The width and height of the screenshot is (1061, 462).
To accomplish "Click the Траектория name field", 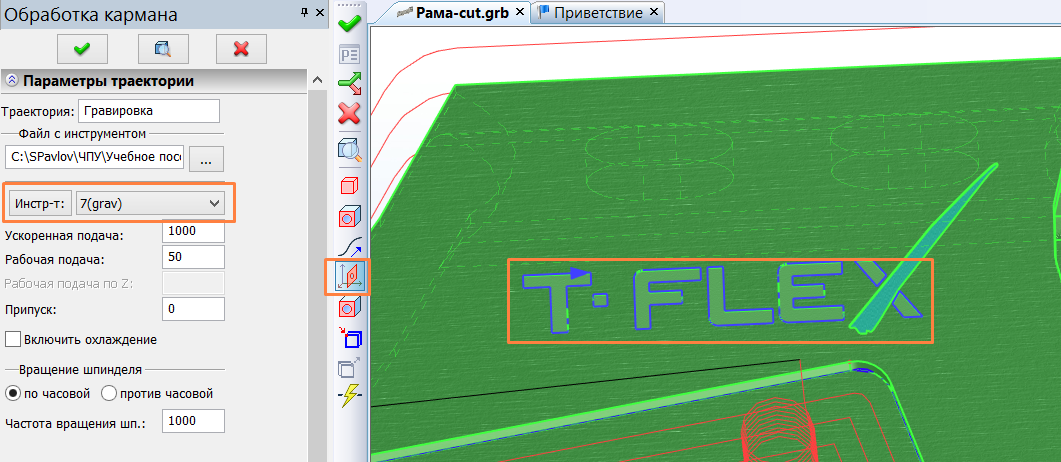I will (149, 111).
